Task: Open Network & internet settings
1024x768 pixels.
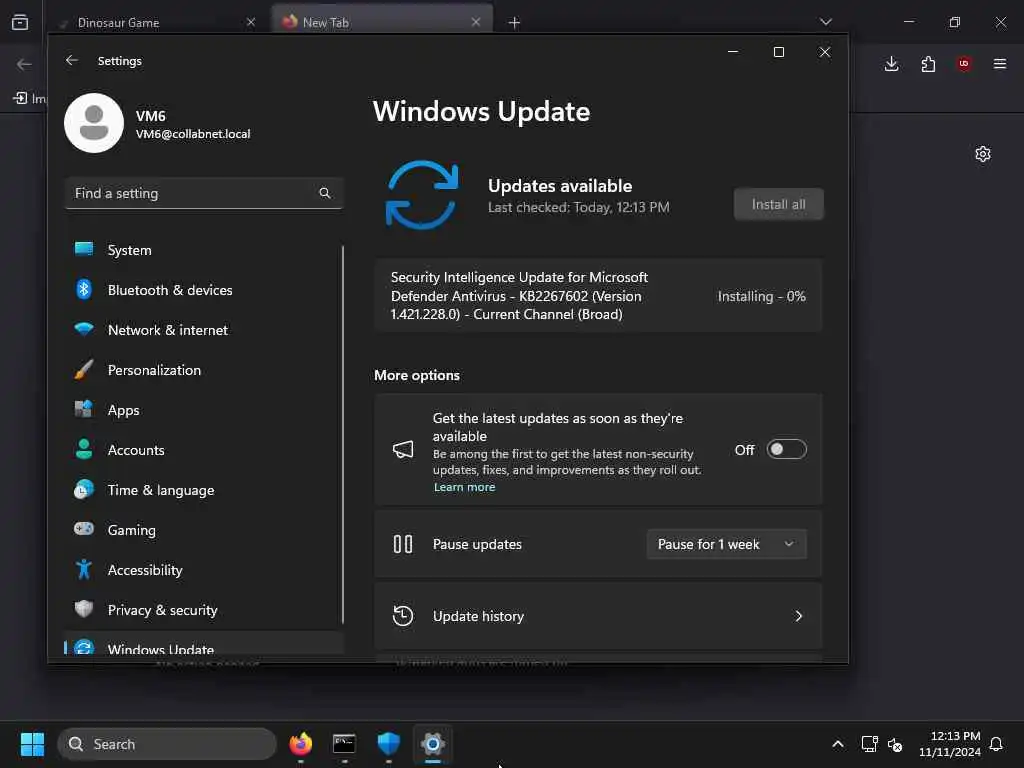Action: (x=203, y=330)
